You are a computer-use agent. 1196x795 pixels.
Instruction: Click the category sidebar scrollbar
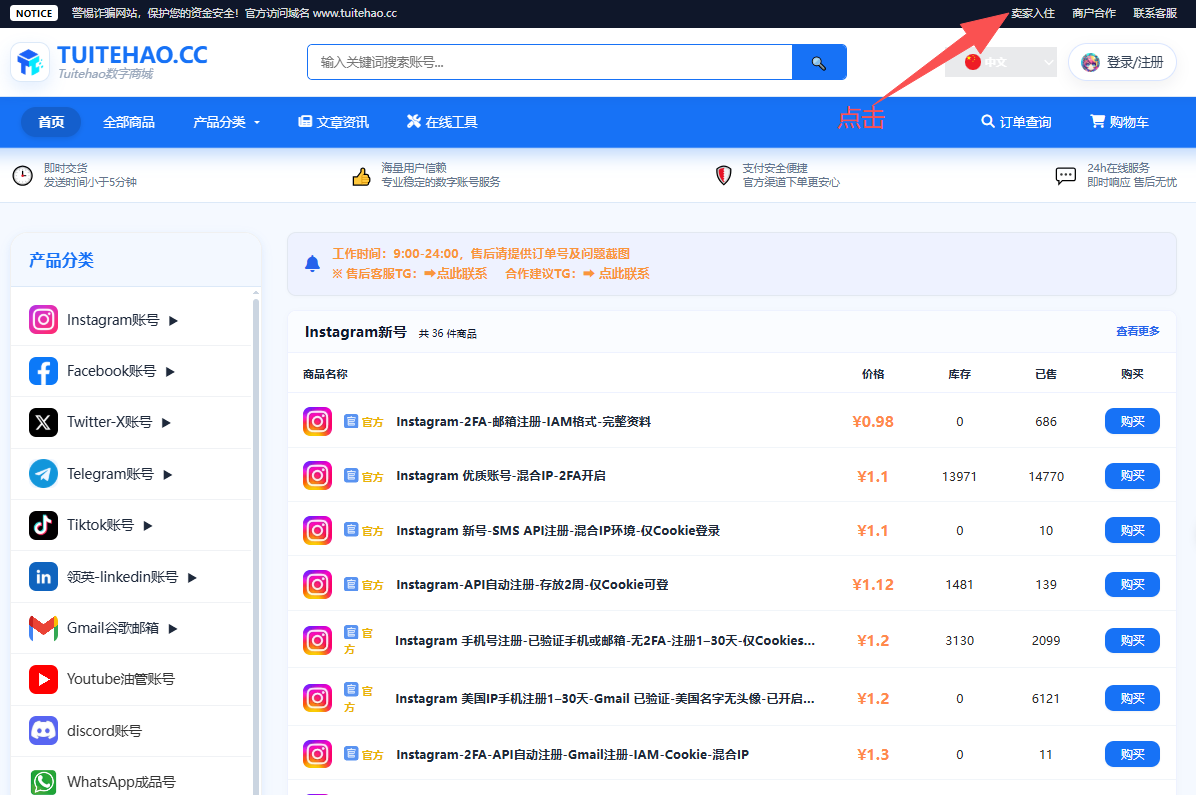pos(256,546)
